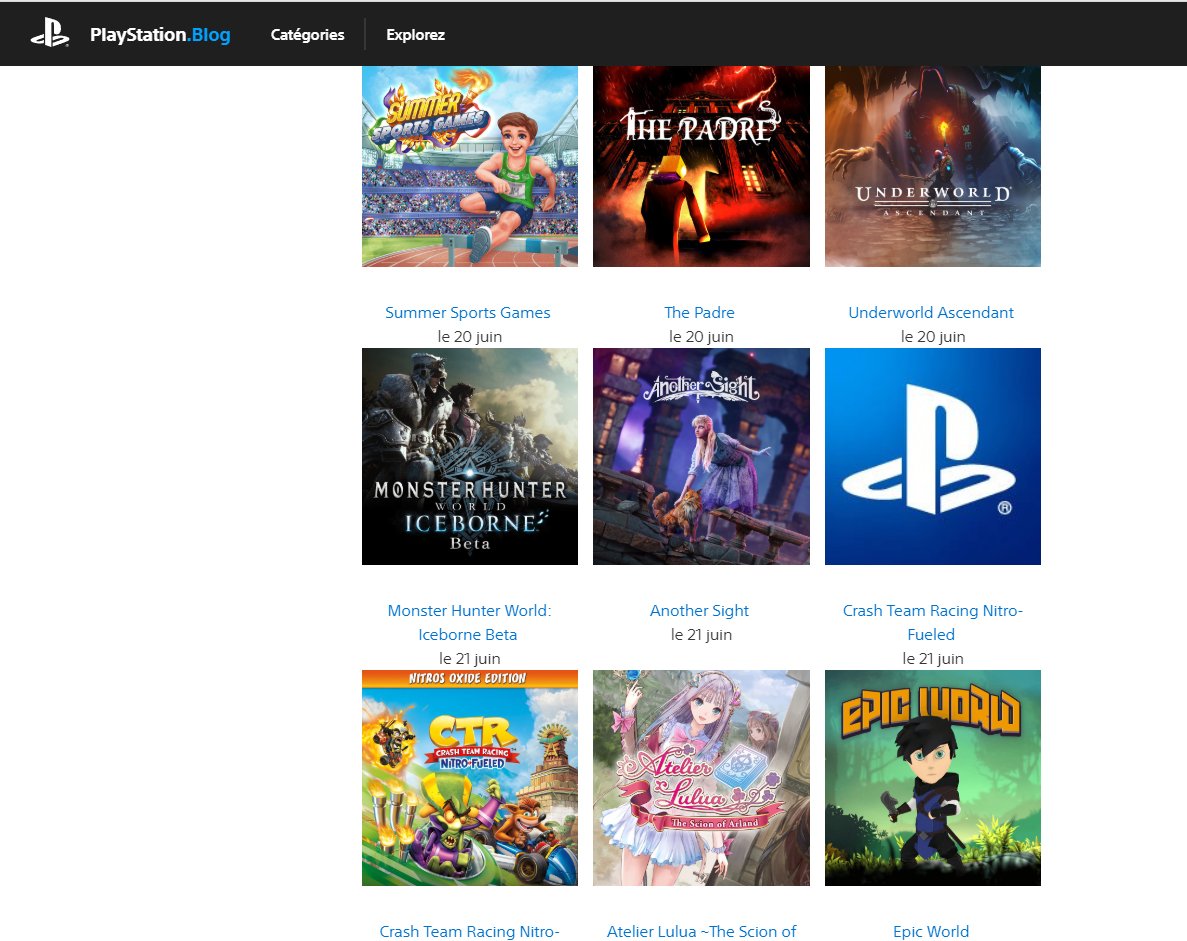Follow the Summer Sports Games title link
This screenshot has height=941, width=1187.
tap(468, 313)
